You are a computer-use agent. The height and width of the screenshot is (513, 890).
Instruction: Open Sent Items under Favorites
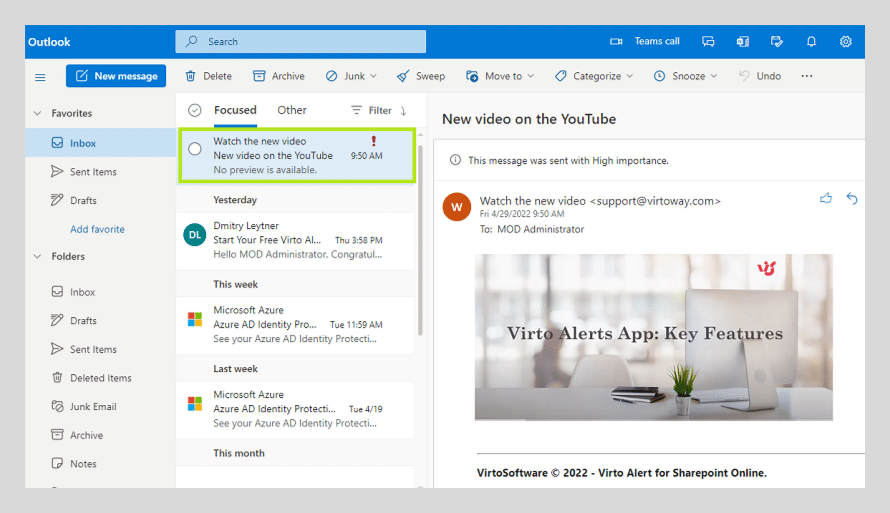pyautogui.click(x=100, y=171)
